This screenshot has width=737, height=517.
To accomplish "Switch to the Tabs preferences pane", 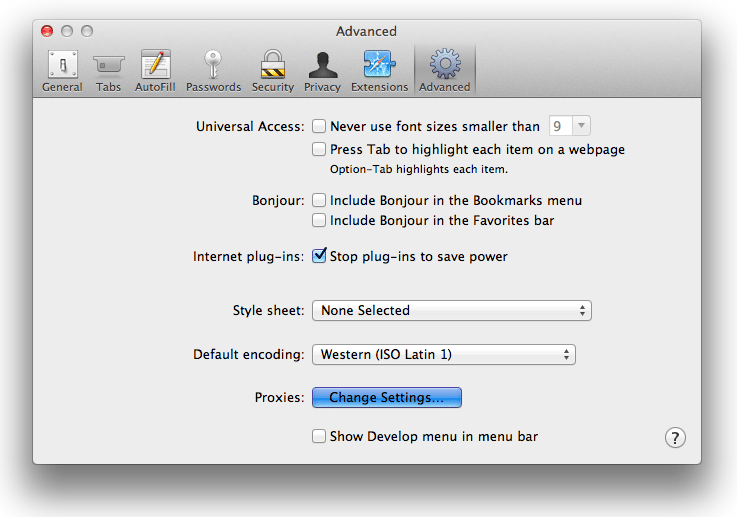I will point(109,71).
